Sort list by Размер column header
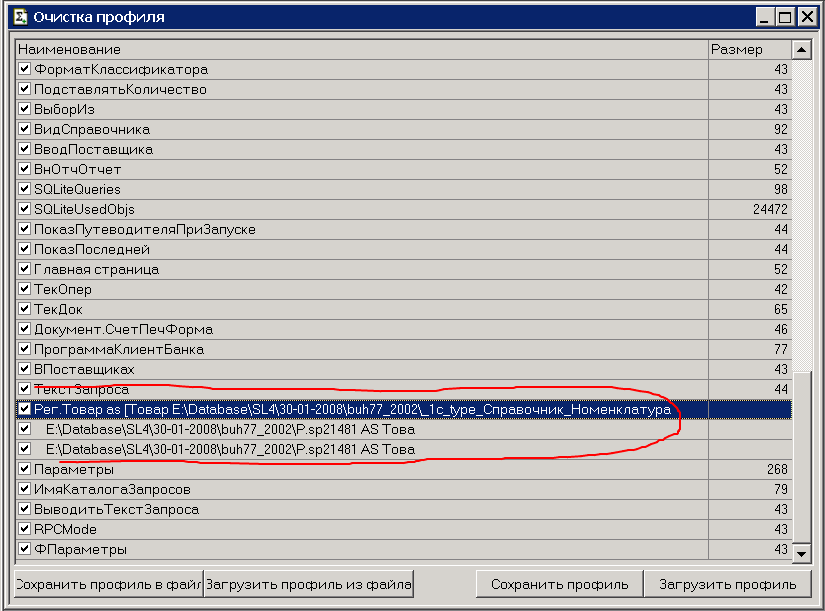This screenshot has width=825, height=611. (748, 49)
